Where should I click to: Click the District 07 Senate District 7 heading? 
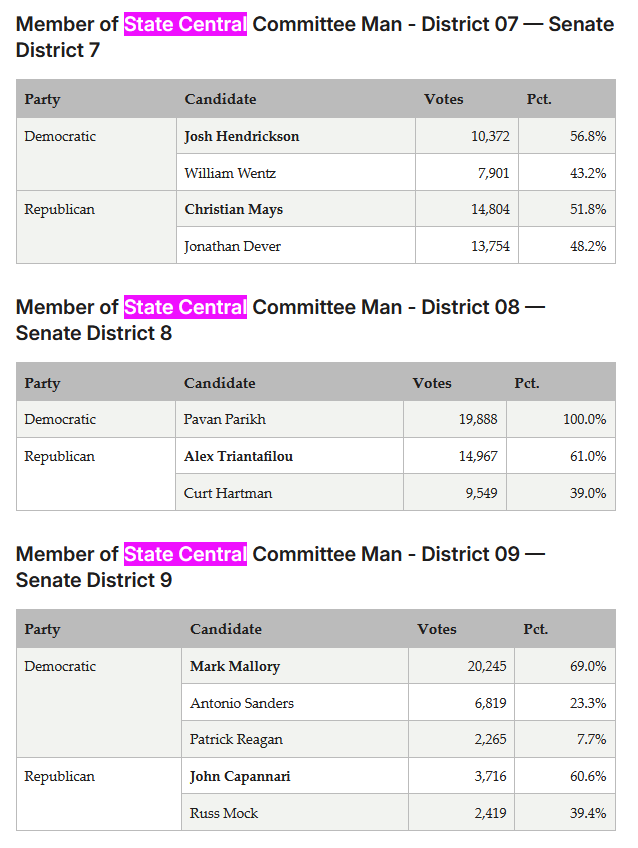(315, 37)
